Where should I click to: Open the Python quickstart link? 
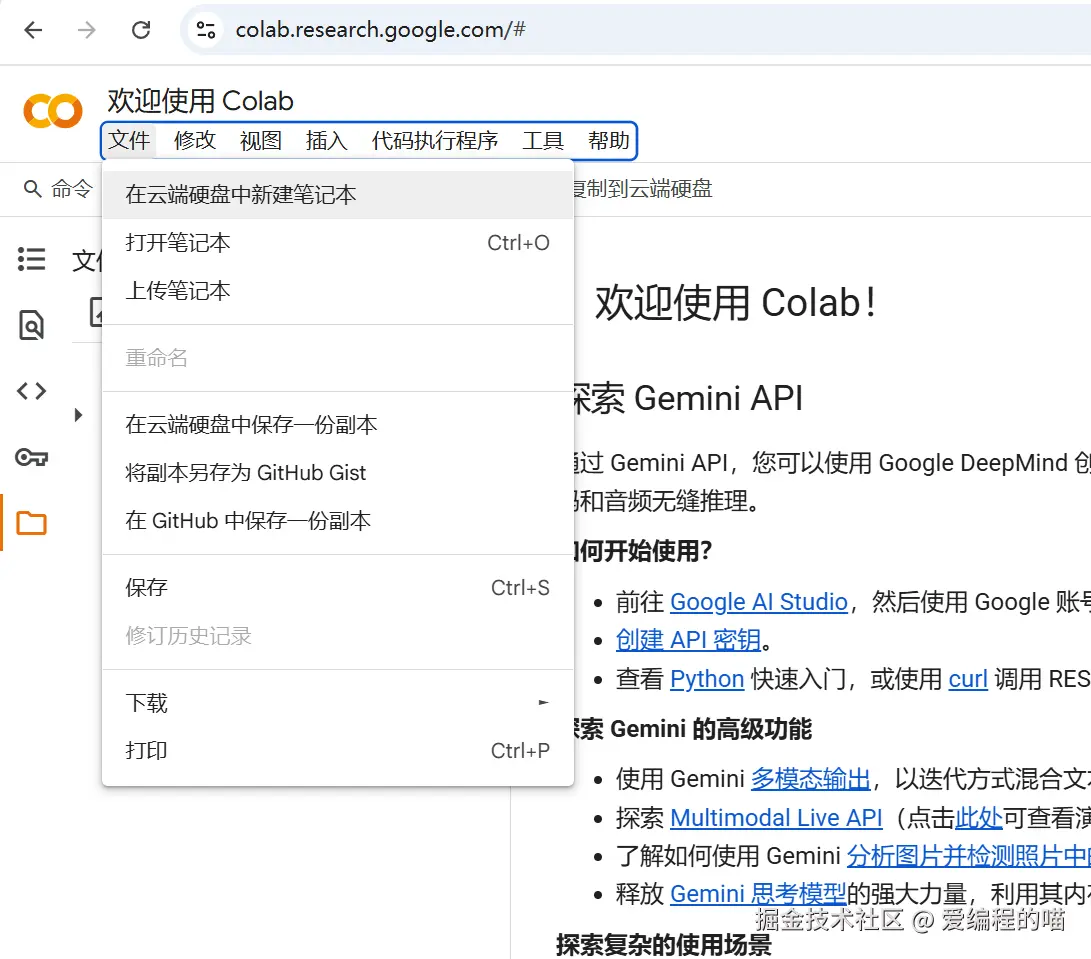[x=707, y=679]
